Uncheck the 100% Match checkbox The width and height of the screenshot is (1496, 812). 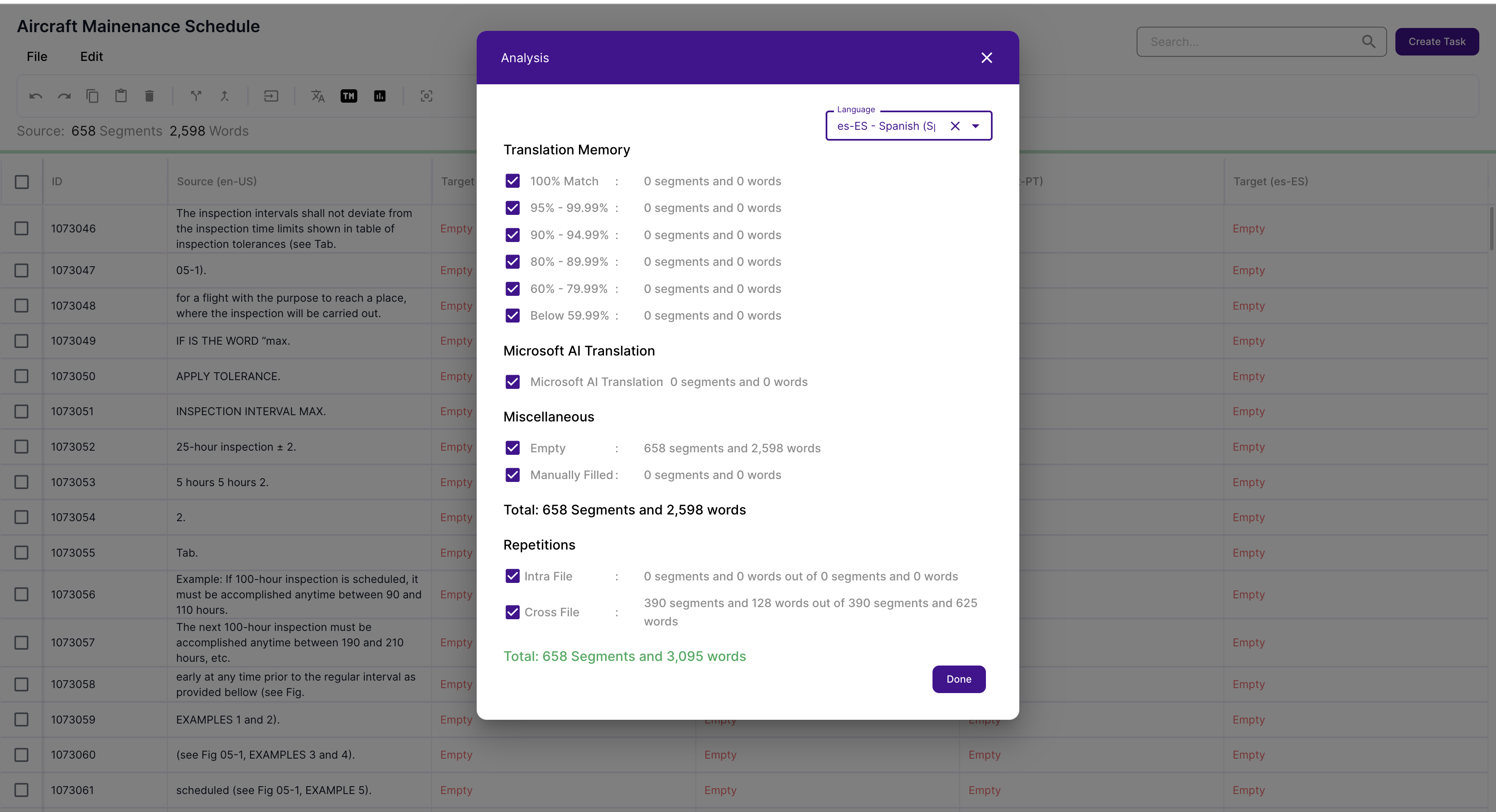point(512,181)
